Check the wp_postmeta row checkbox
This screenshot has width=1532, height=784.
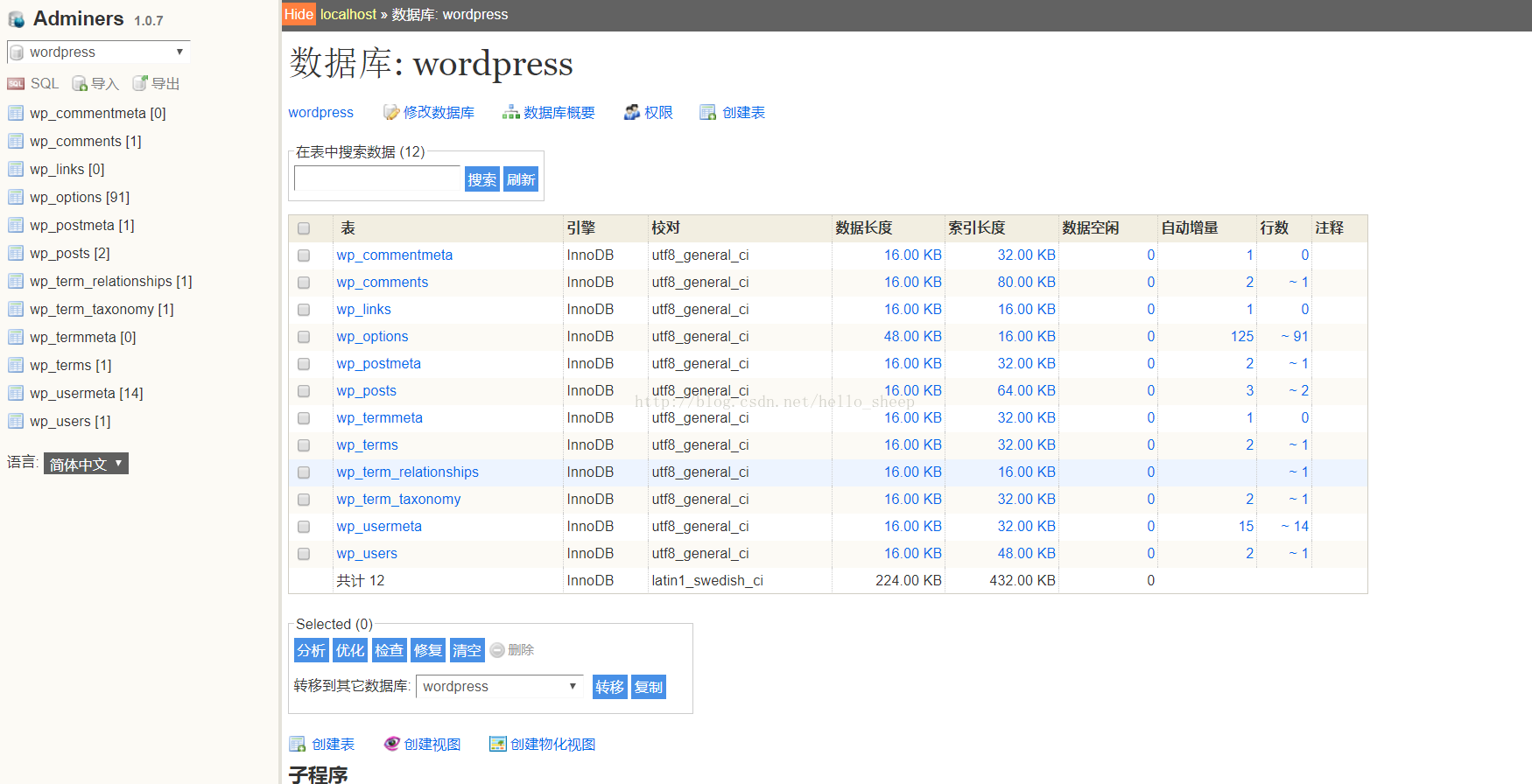point(304,364)
